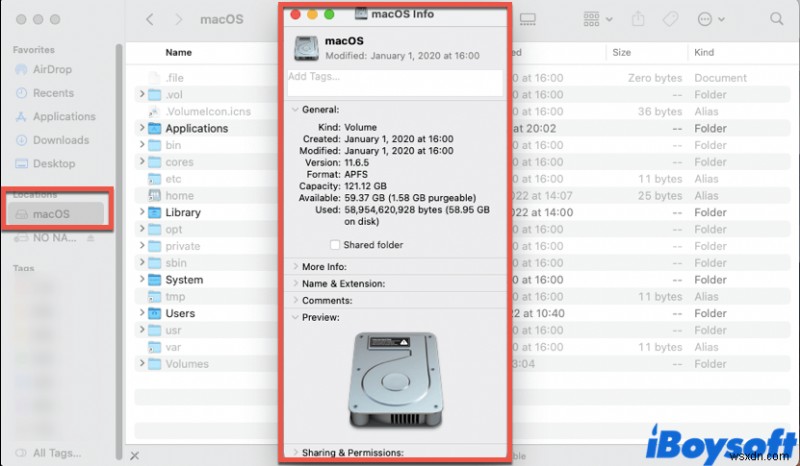This screenshot has height=466, width=800.
Task: Expand the Users folder
Action: [x=141, y=313]
